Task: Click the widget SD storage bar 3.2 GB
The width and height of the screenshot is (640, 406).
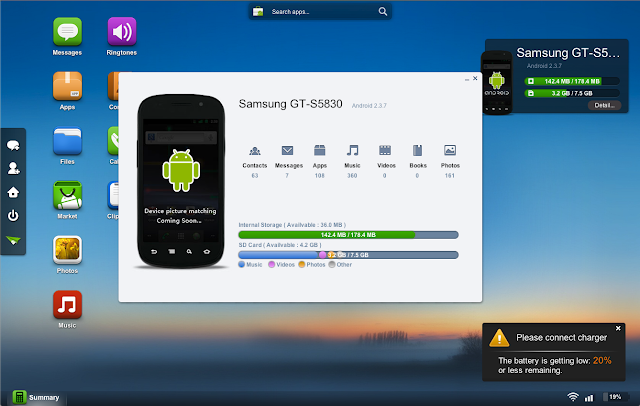Action: tap(572, 93)
